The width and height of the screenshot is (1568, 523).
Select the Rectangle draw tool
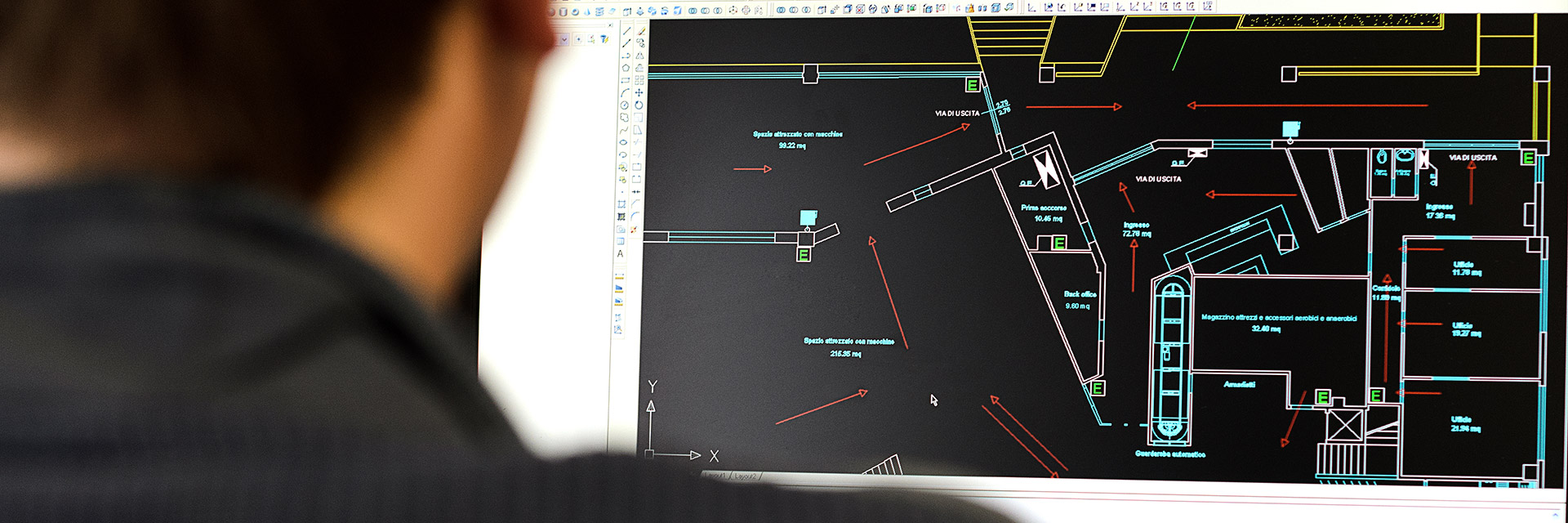(626, 78)
